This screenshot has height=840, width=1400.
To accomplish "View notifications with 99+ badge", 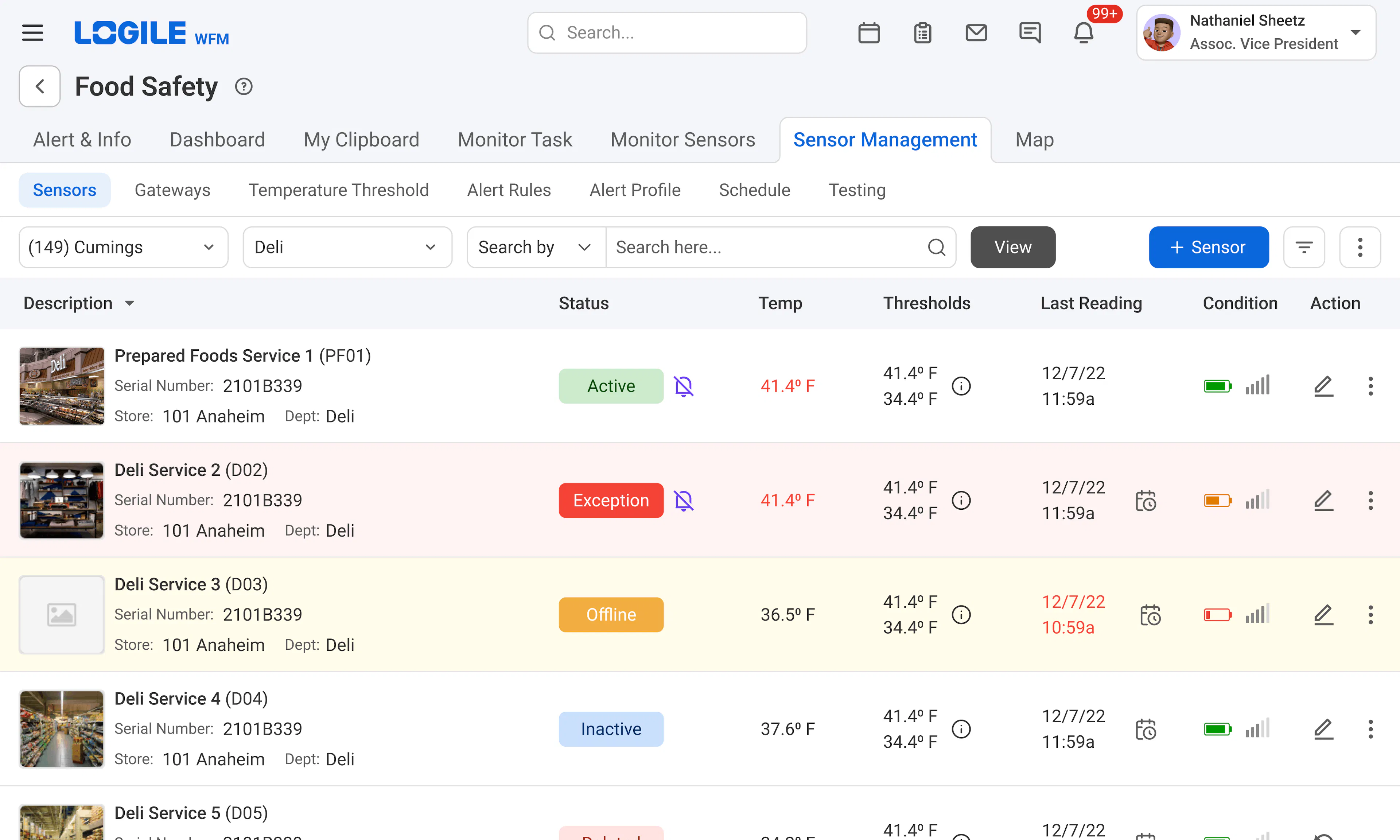I will (1083, 32).
